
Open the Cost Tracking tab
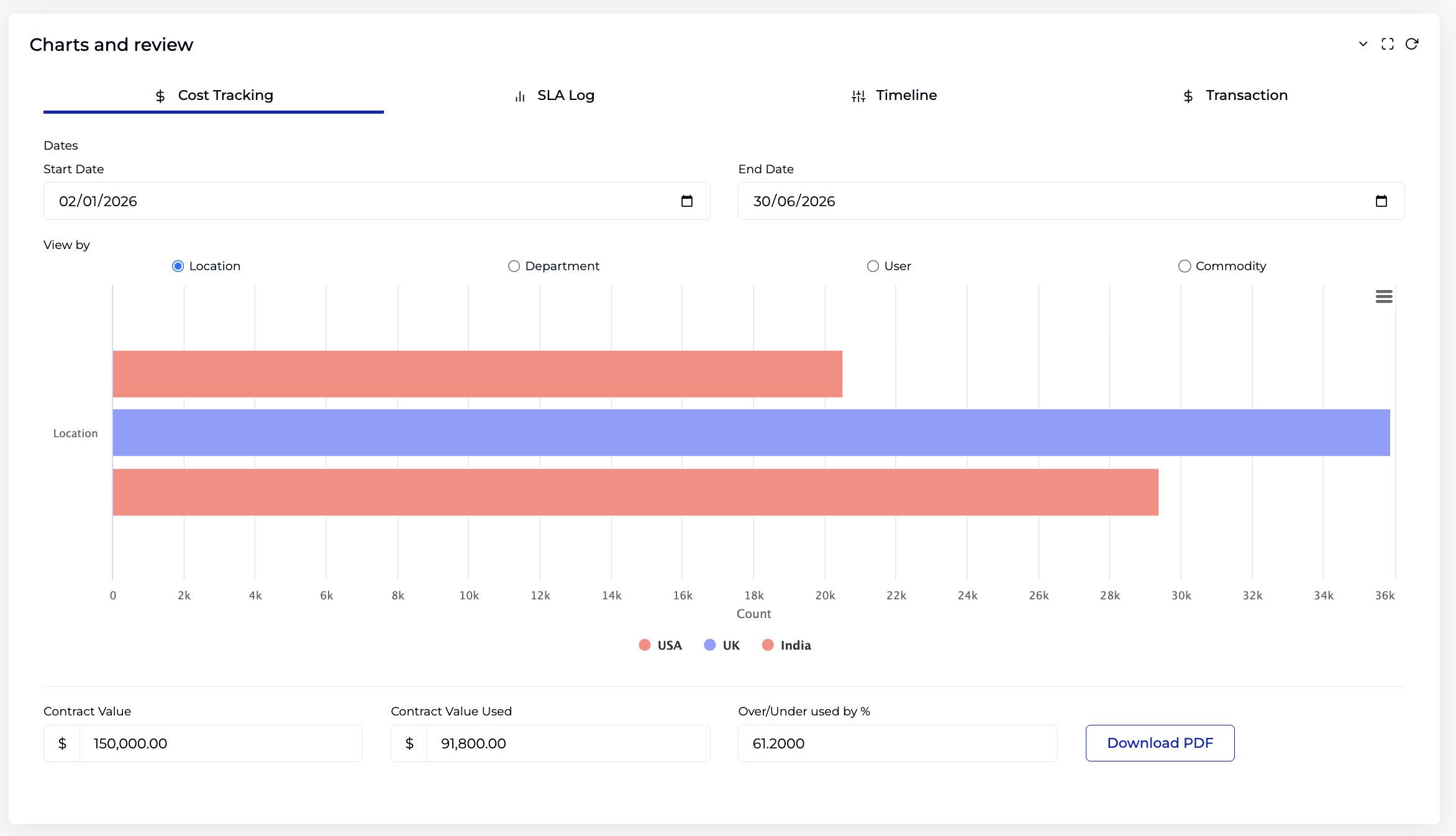click(214, 95)
